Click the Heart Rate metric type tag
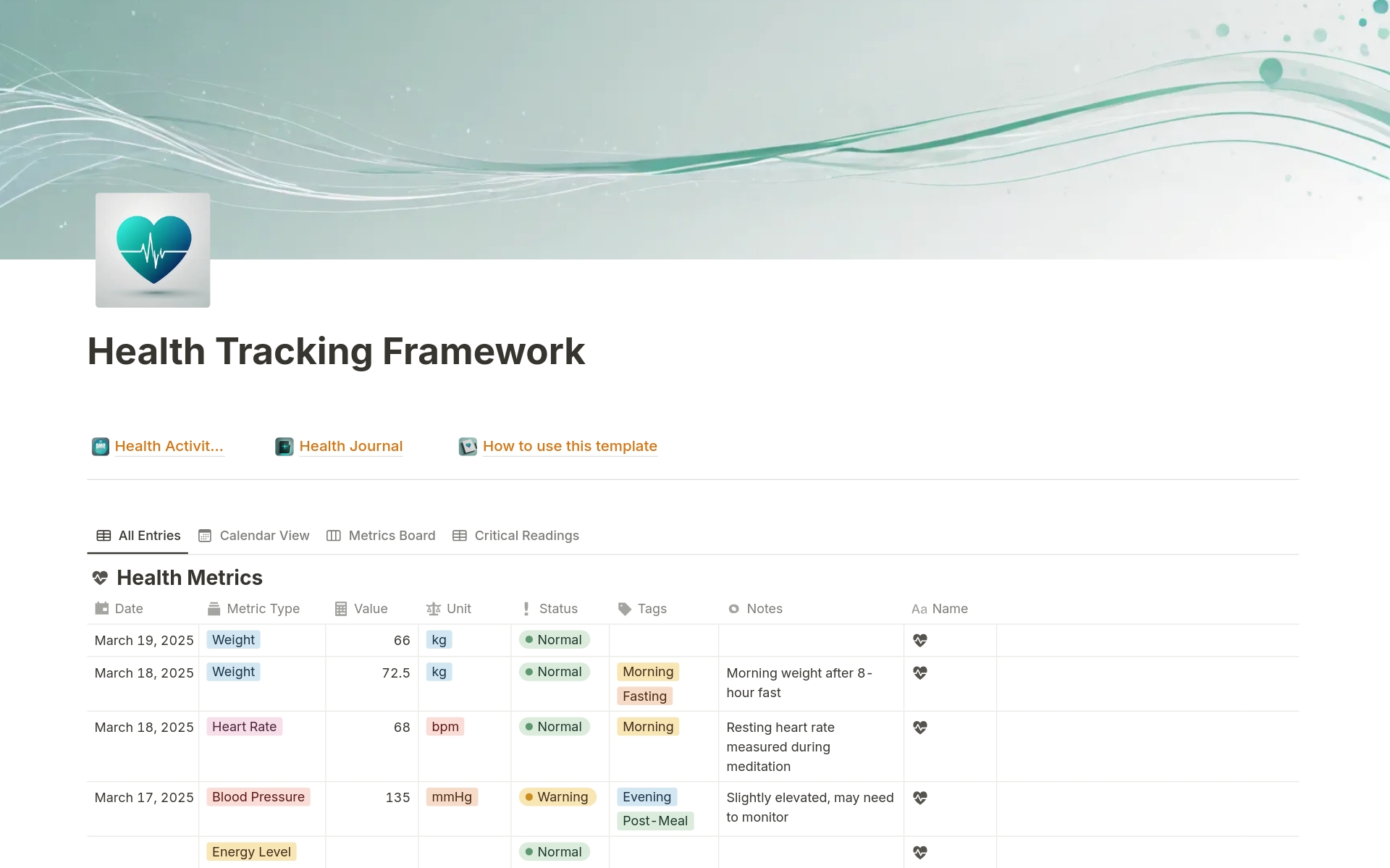Viewport: 1390px width, 868px height. [x=244, y=727]
